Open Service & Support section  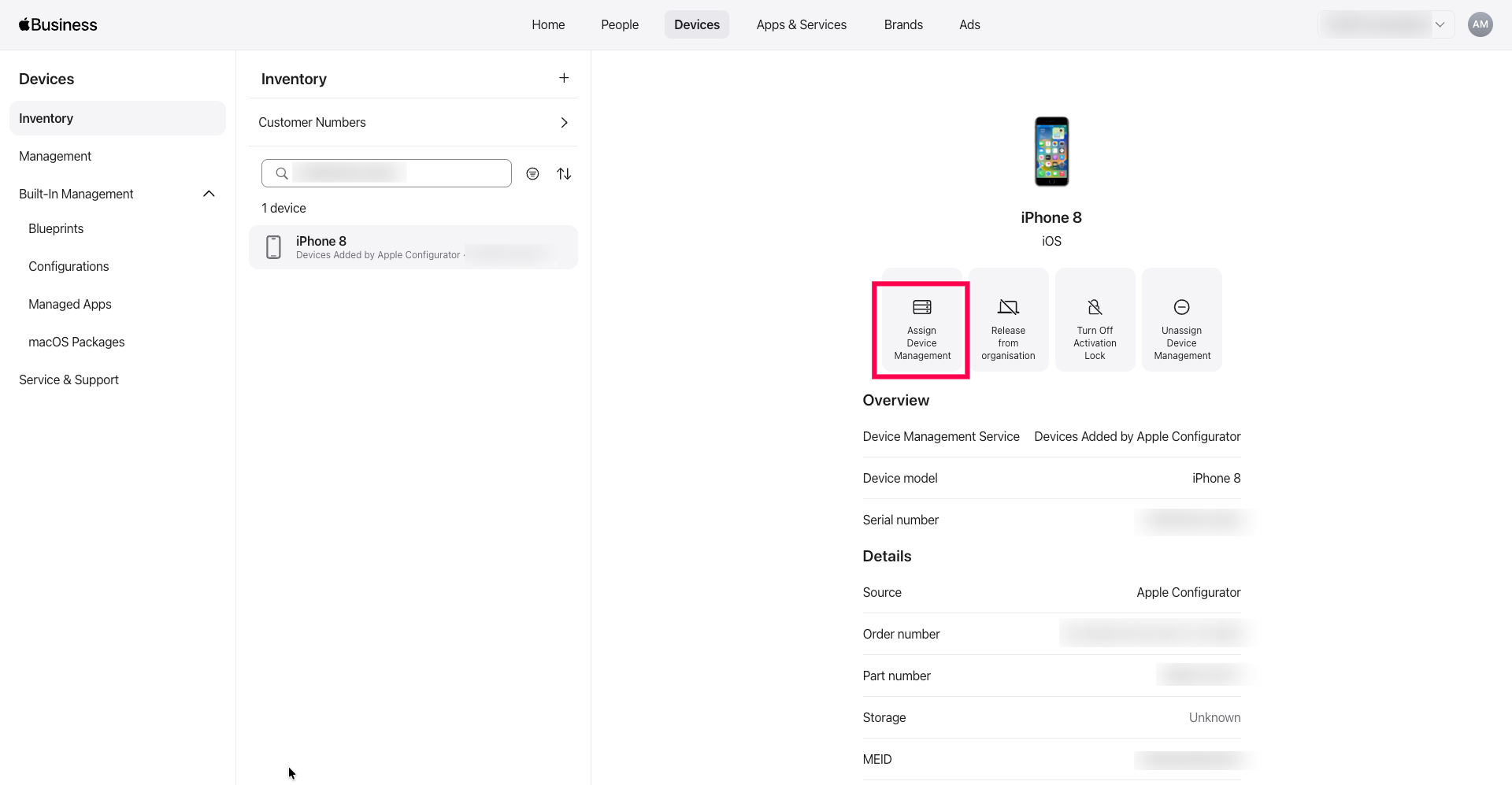click(x=69, y=380)
